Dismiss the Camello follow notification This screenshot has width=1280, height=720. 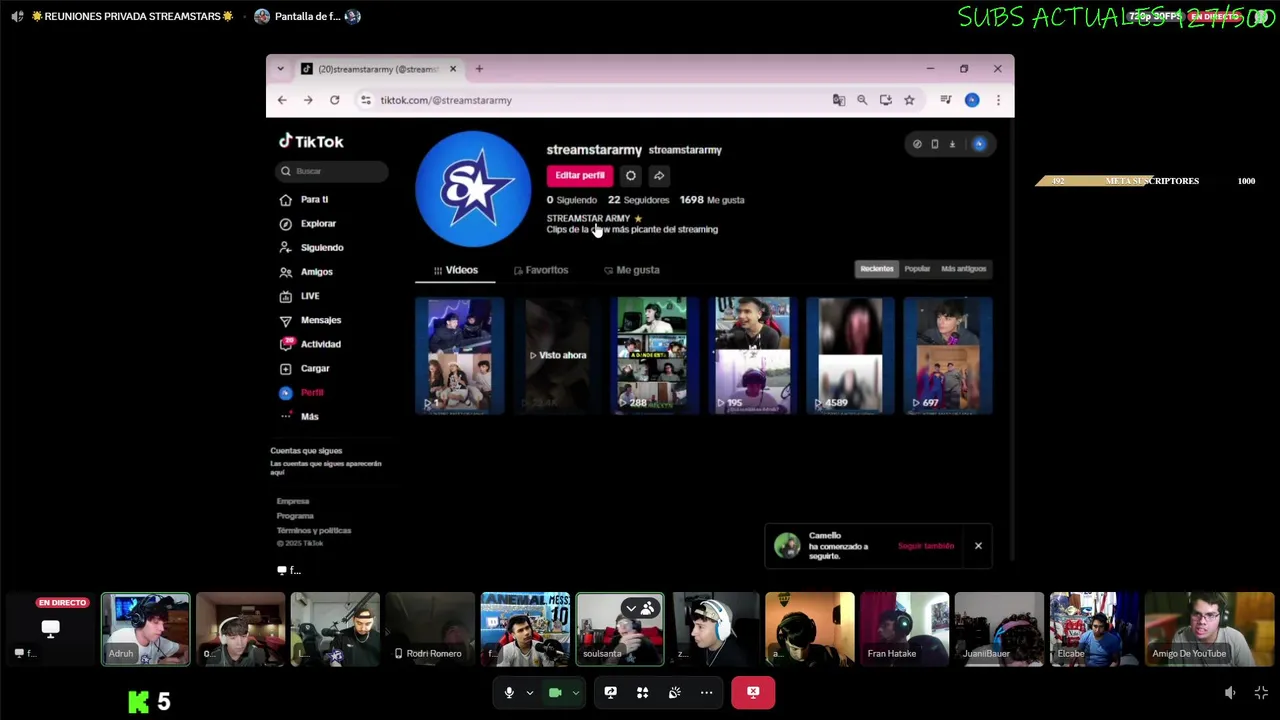click(x=978, y=546)
